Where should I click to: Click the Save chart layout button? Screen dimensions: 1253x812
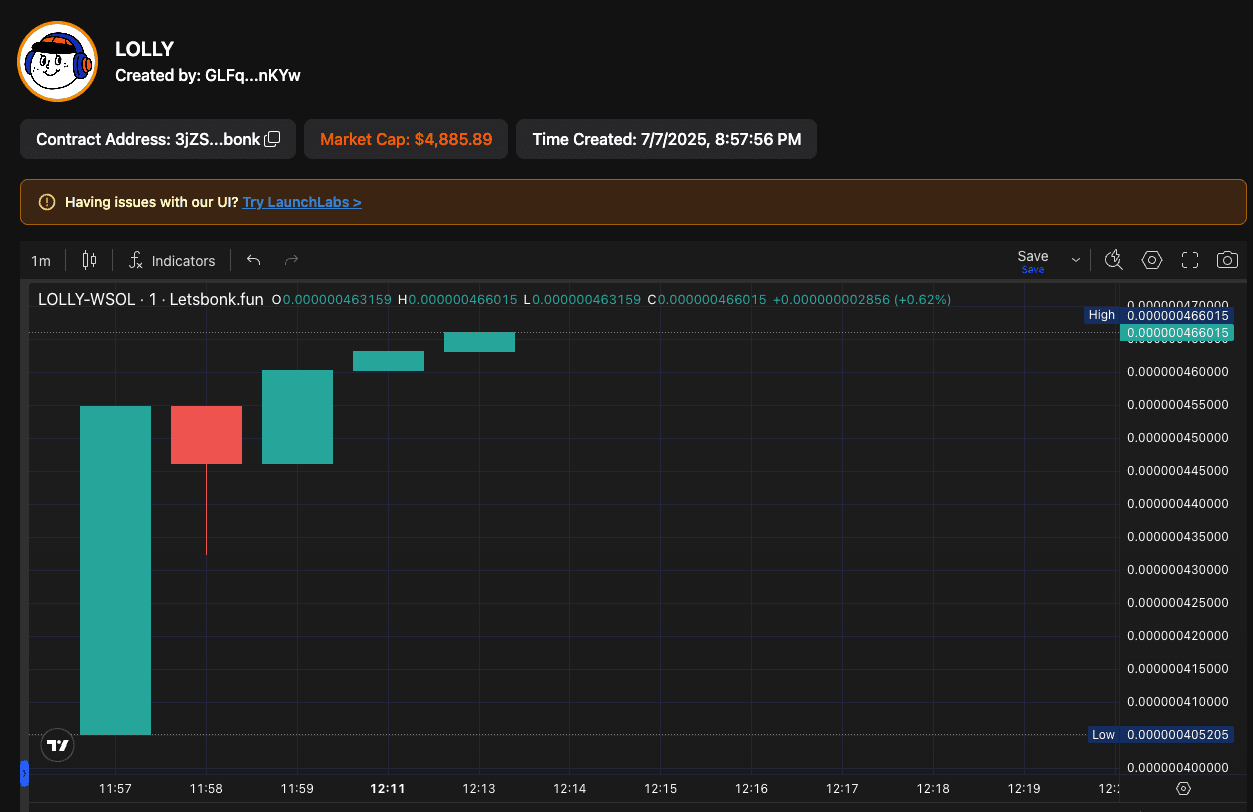pyautogui.click(x=1033, y=260)
